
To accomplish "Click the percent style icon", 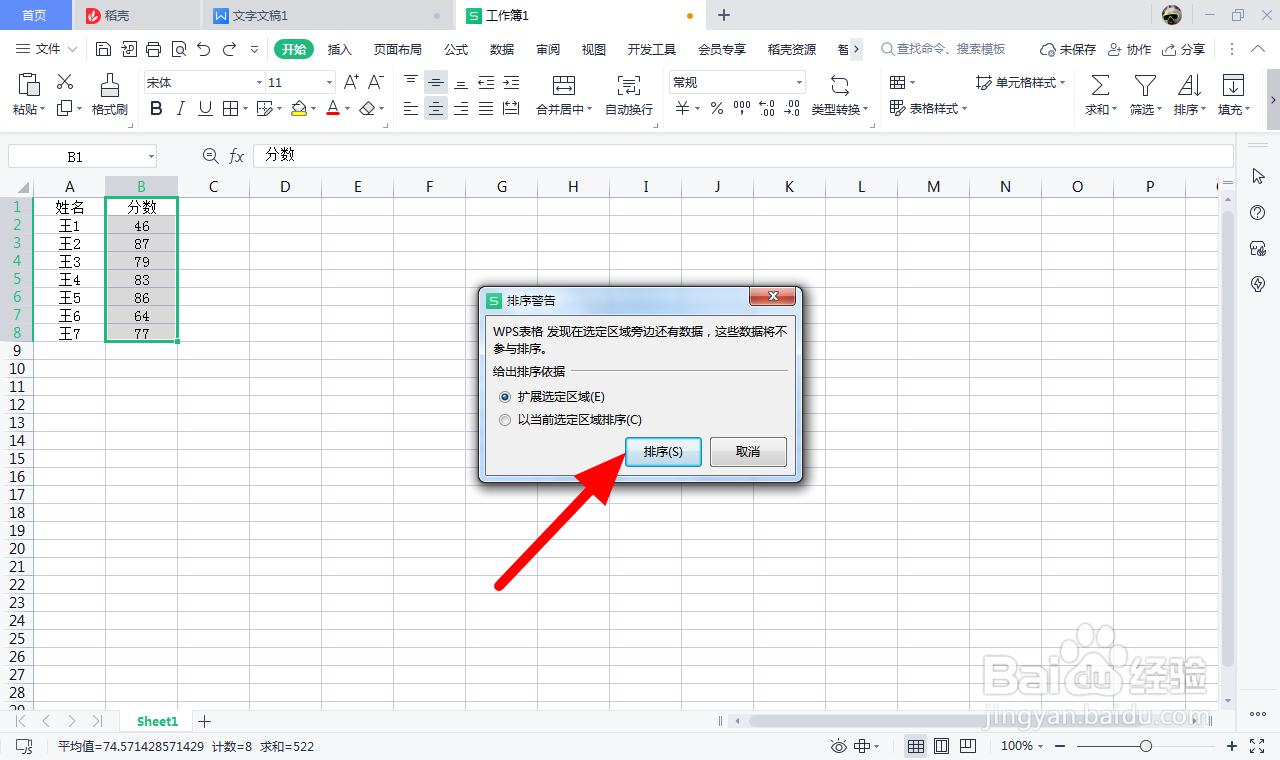I will [717, 109].
